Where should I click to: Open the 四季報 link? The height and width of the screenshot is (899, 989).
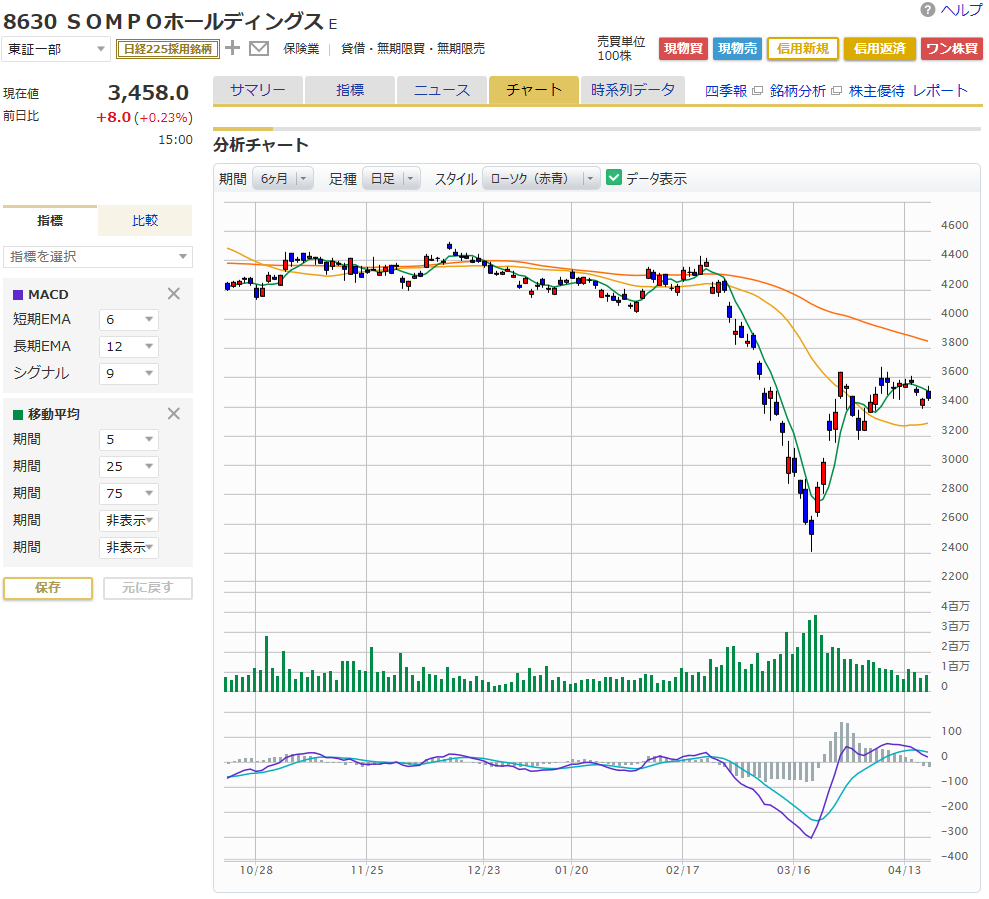click(725, 91)
